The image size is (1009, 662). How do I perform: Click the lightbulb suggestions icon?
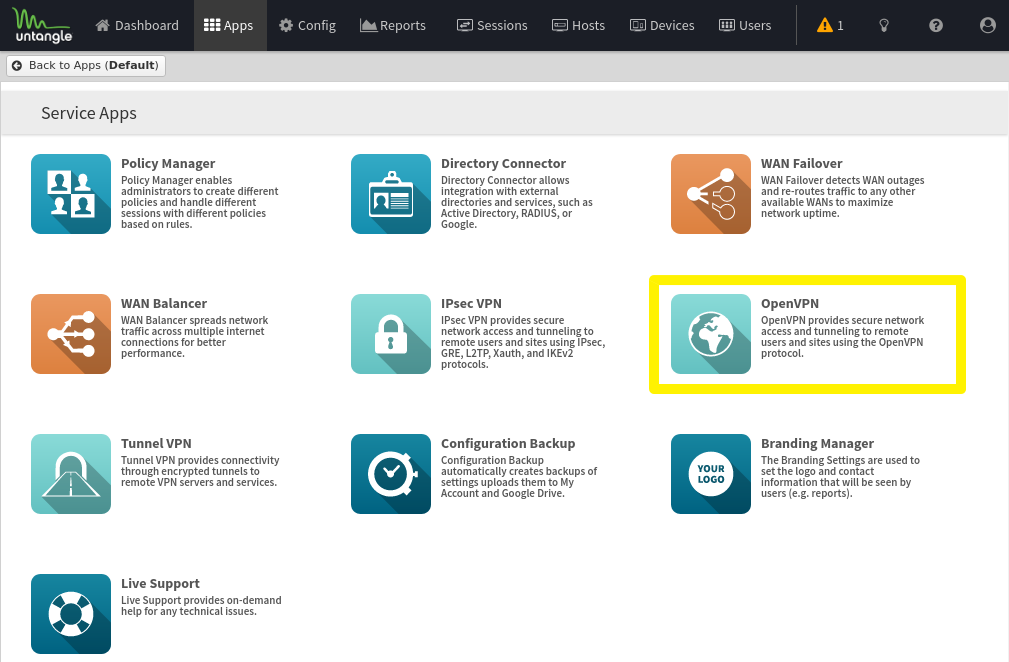pos(884,25)
